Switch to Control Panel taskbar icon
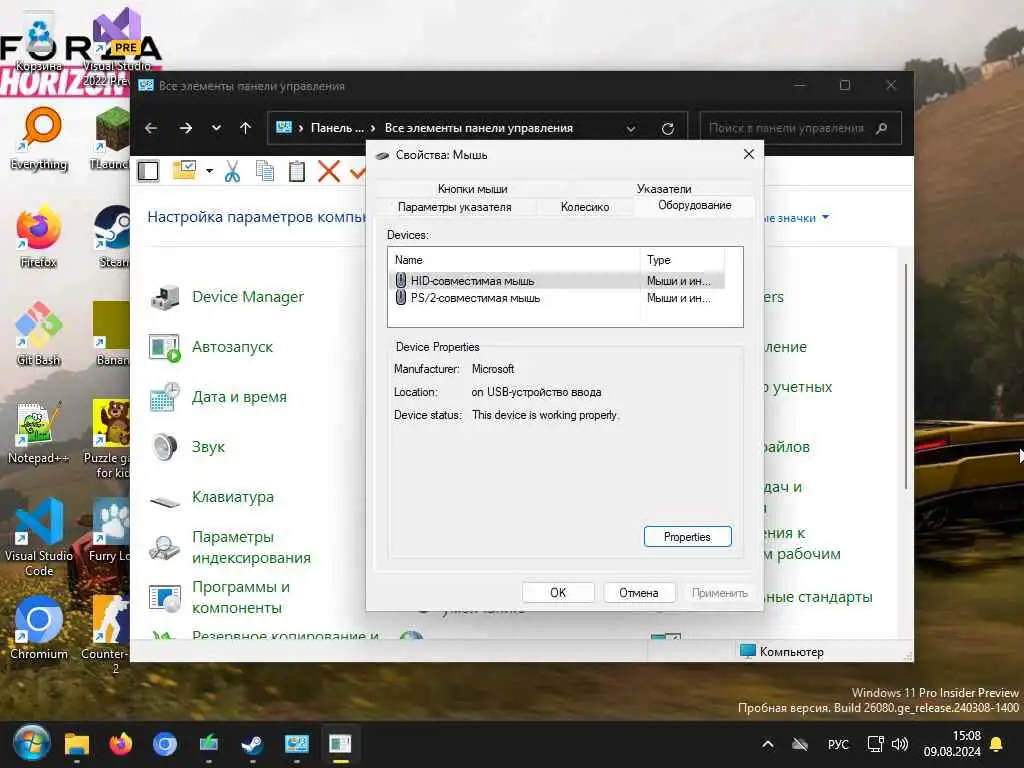The image size is (1024, 768). click(296, 744)
